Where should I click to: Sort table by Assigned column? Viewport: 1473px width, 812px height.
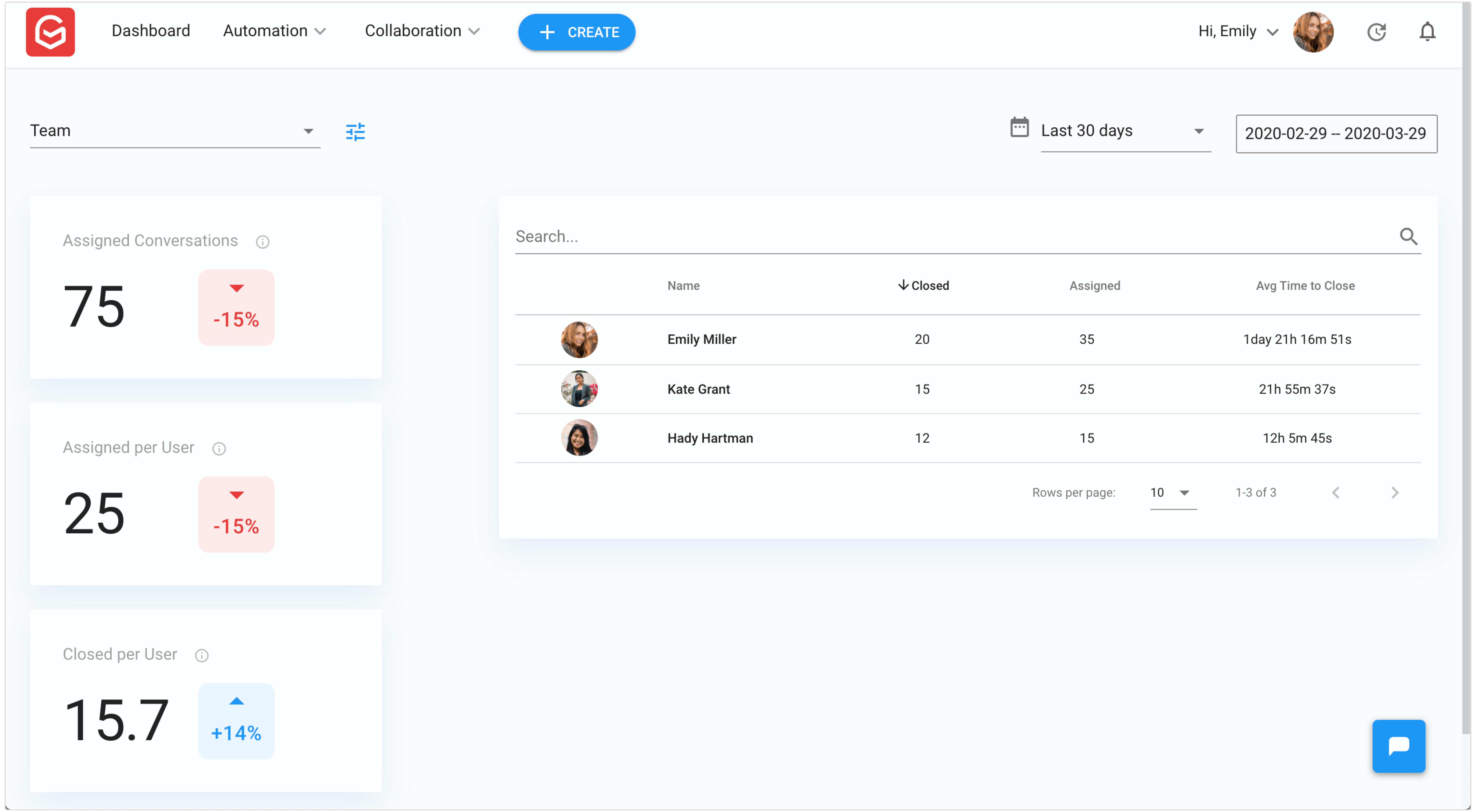click(x=1095, y=286)
